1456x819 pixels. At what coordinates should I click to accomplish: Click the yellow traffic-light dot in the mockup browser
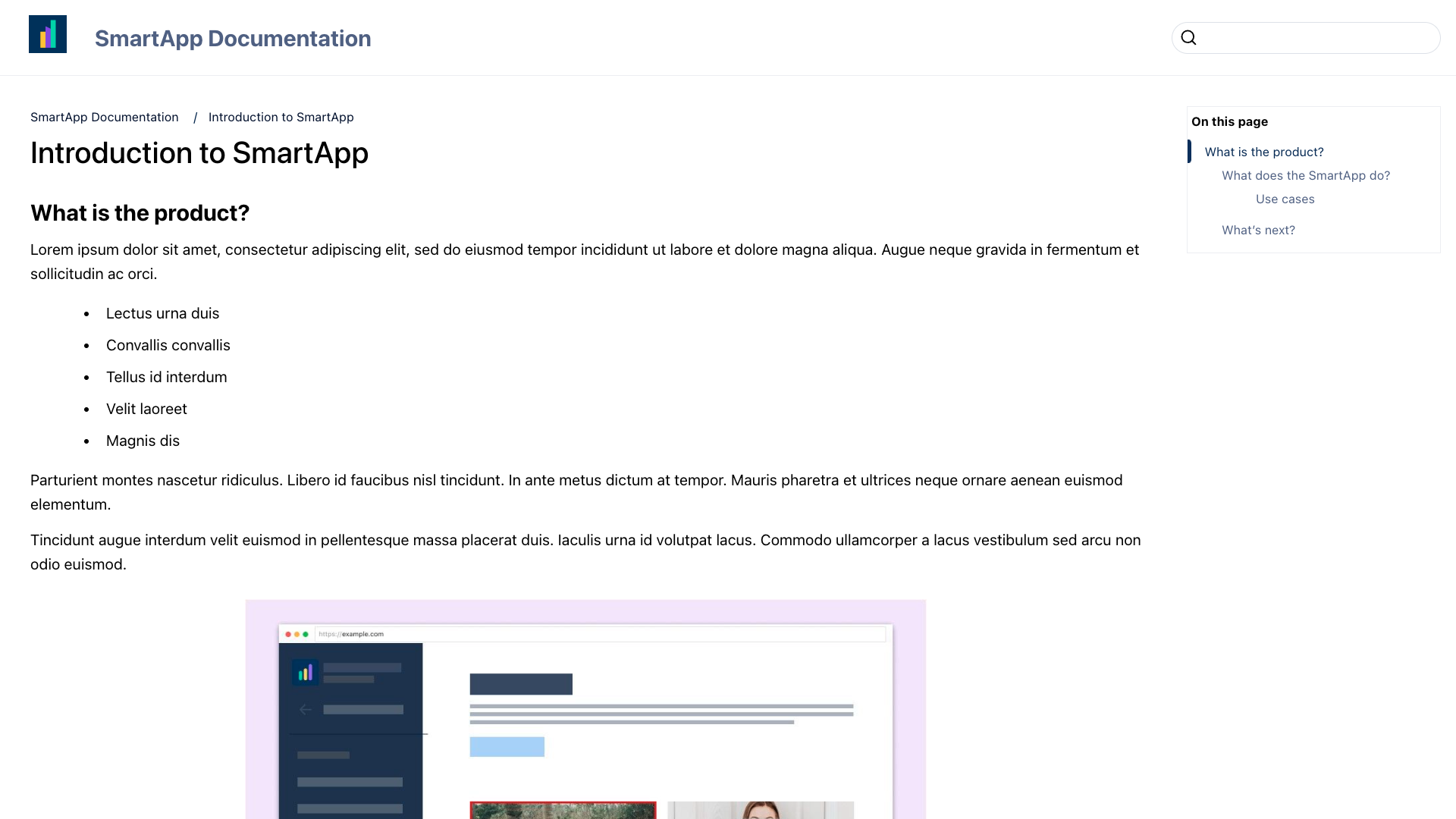click(x=296, y=634)
